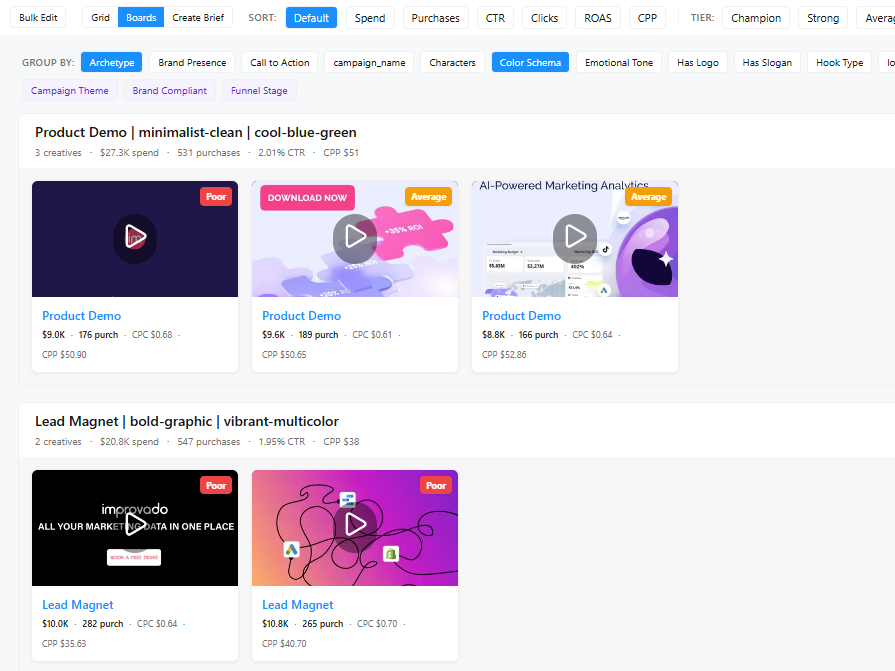Image resolution: width=895 pixels, height=671 pixels.
Task: Click the Poor badge on improvado creative
Action: [217, 485]
